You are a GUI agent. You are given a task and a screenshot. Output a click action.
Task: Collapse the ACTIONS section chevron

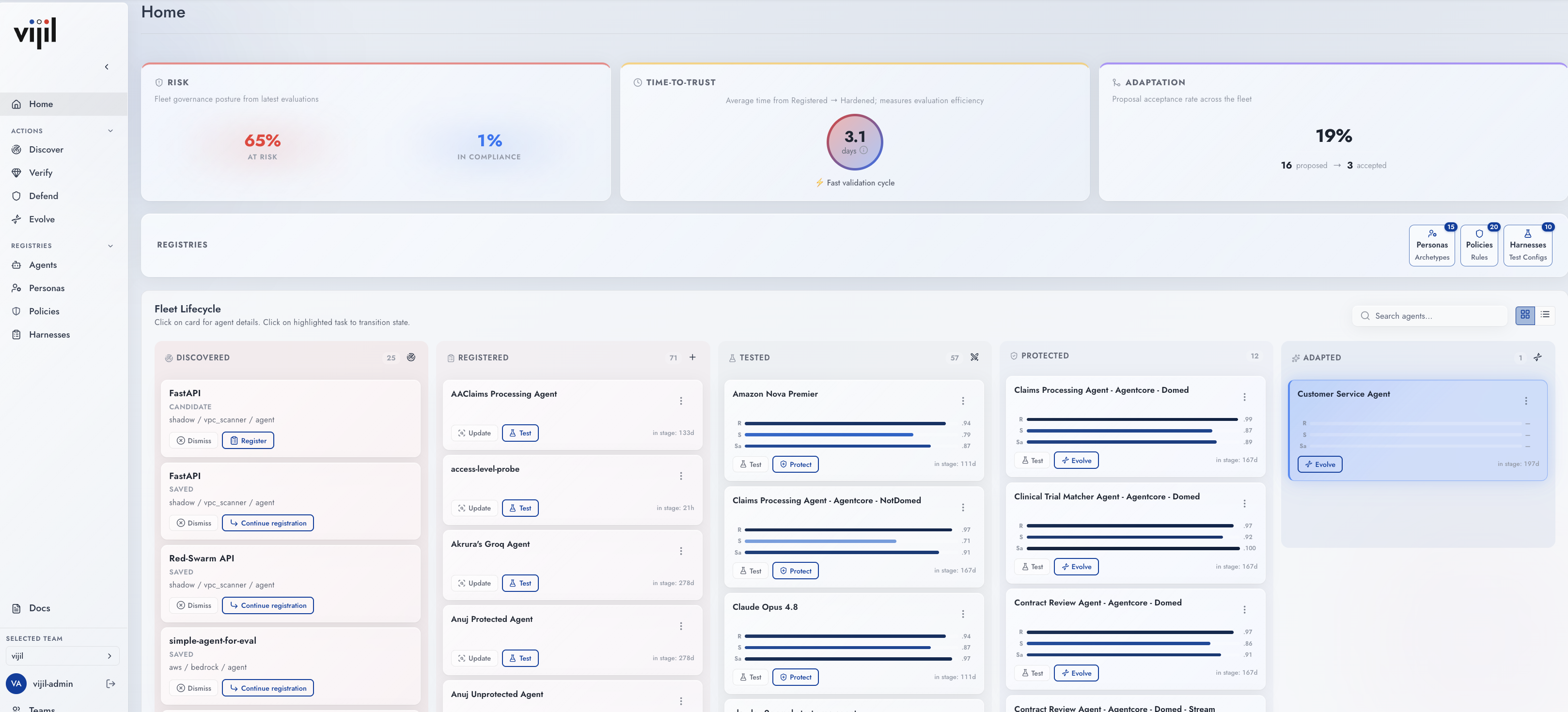110,131
